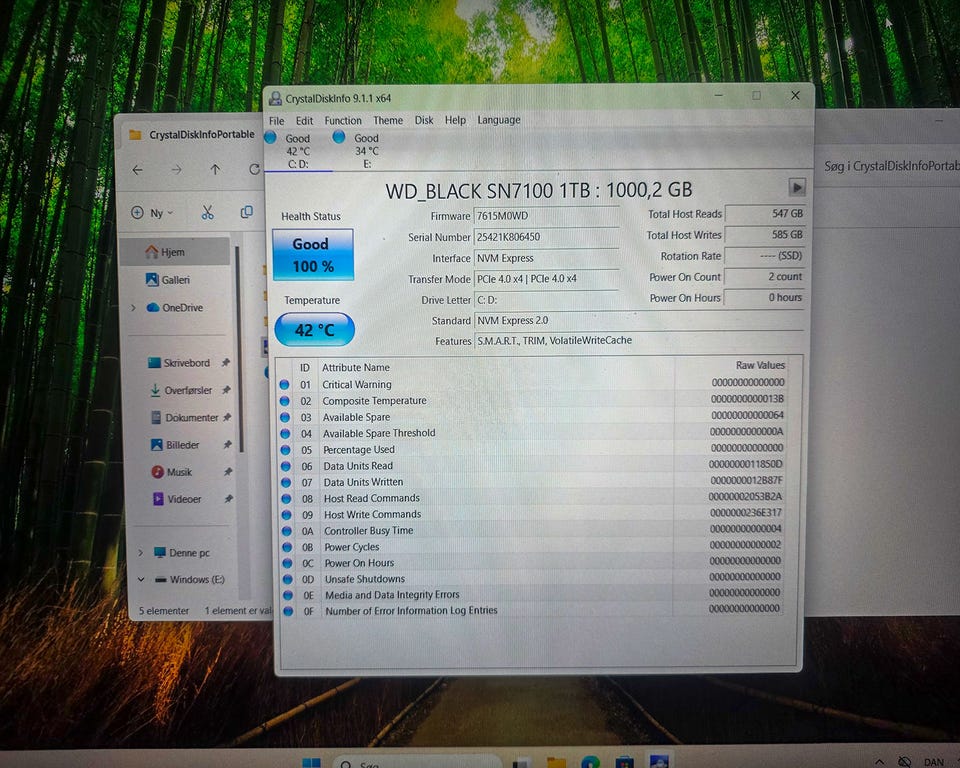Open the Ny (New) dropdown in Explorer
The image size is (960, 768).
pos(152,213)
